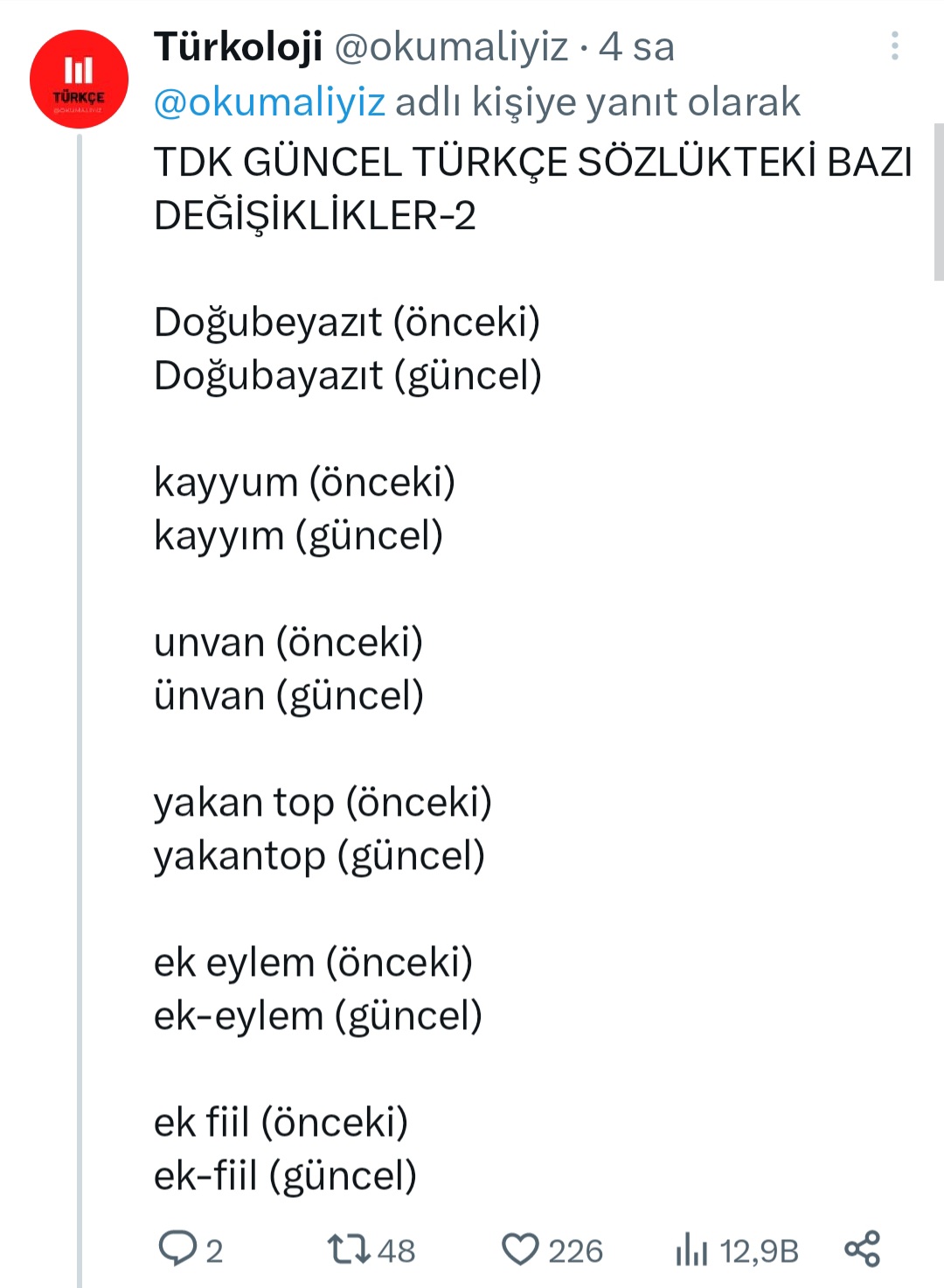Click the "ek-fiil (güncel)" text line
This screenshot has width=944, height=1288.
(285, 1176)
